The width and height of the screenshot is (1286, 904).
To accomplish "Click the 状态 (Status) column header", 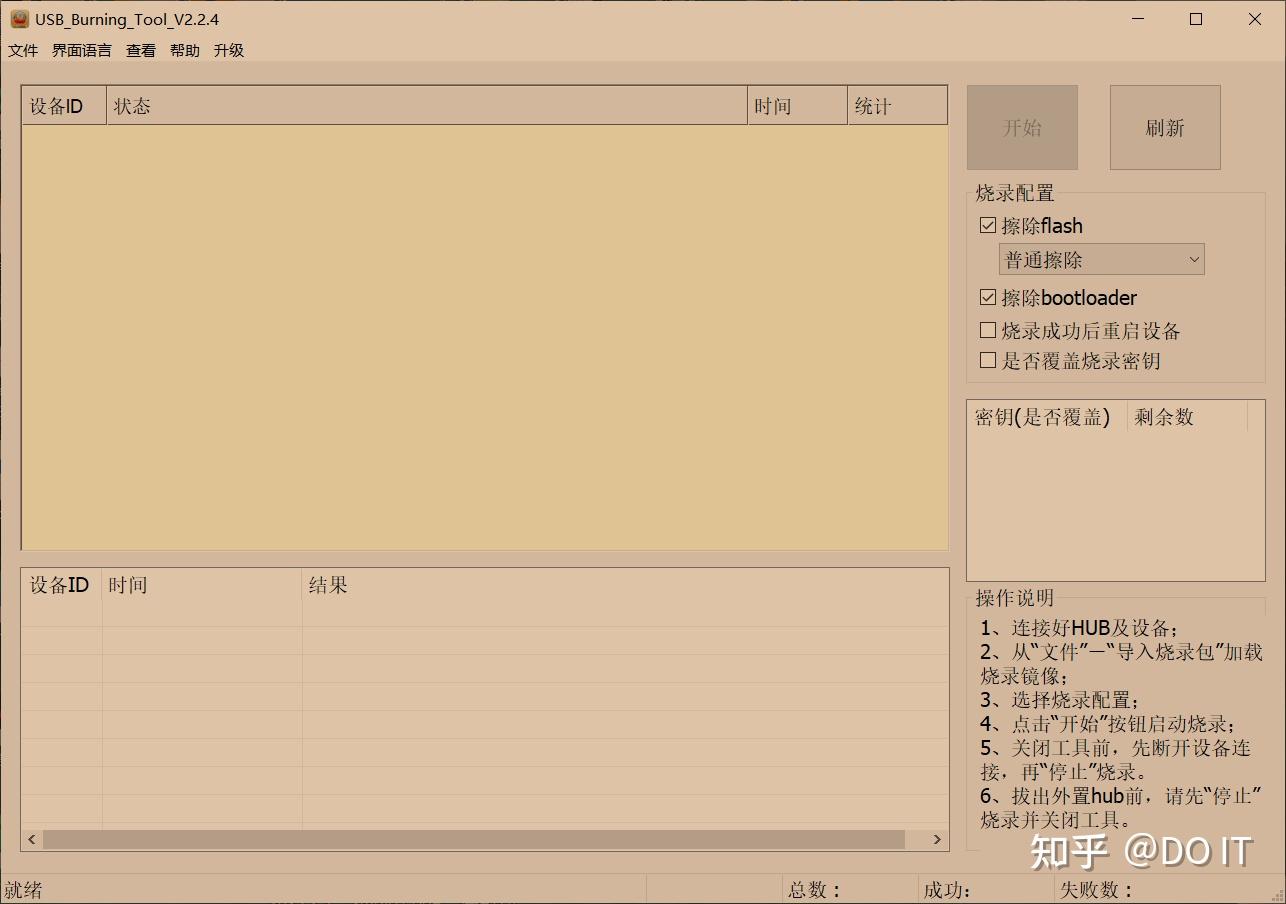I will (133, 105).
